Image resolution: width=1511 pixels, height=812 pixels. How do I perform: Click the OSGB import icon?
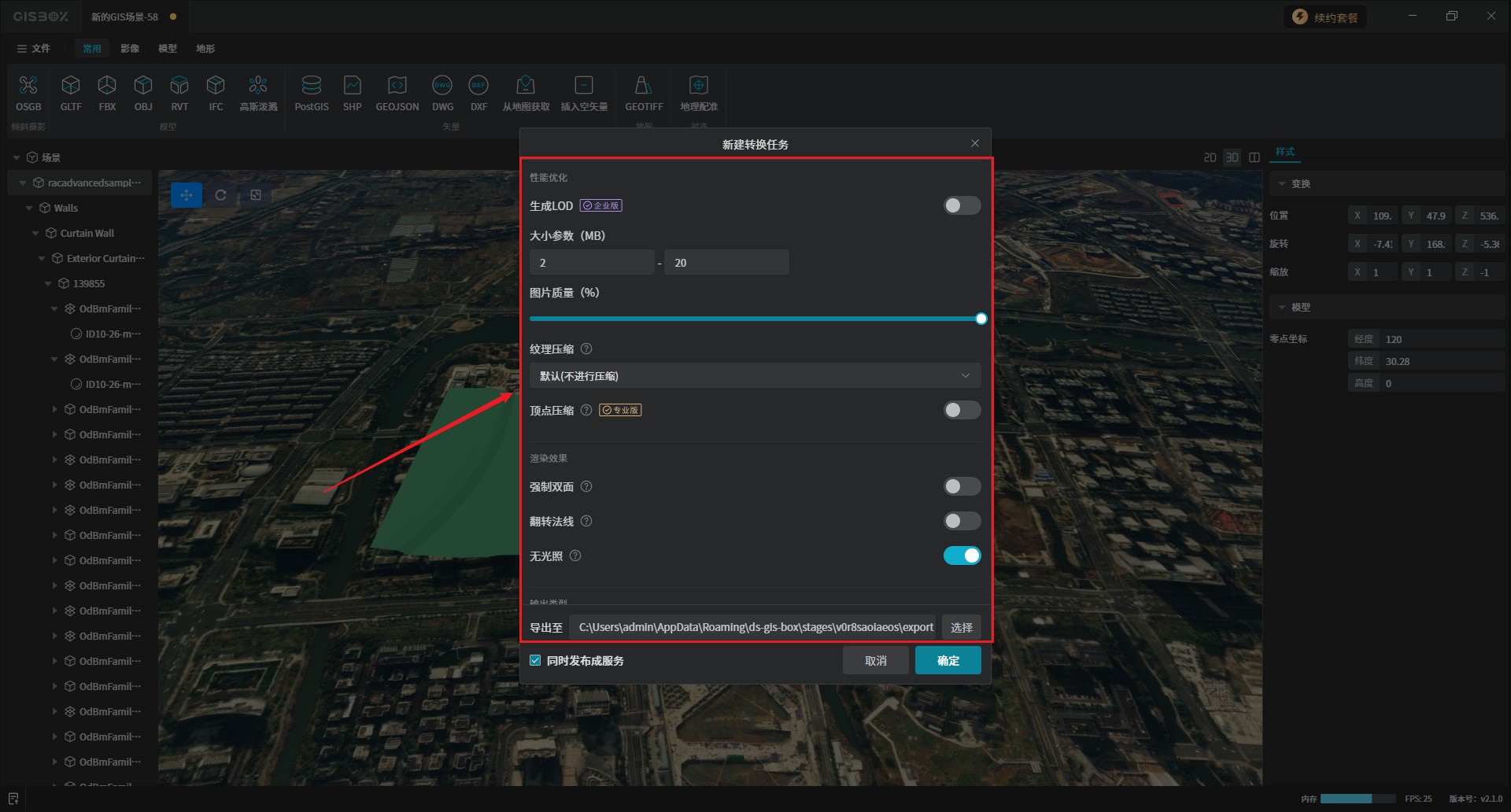coord(28,85)
